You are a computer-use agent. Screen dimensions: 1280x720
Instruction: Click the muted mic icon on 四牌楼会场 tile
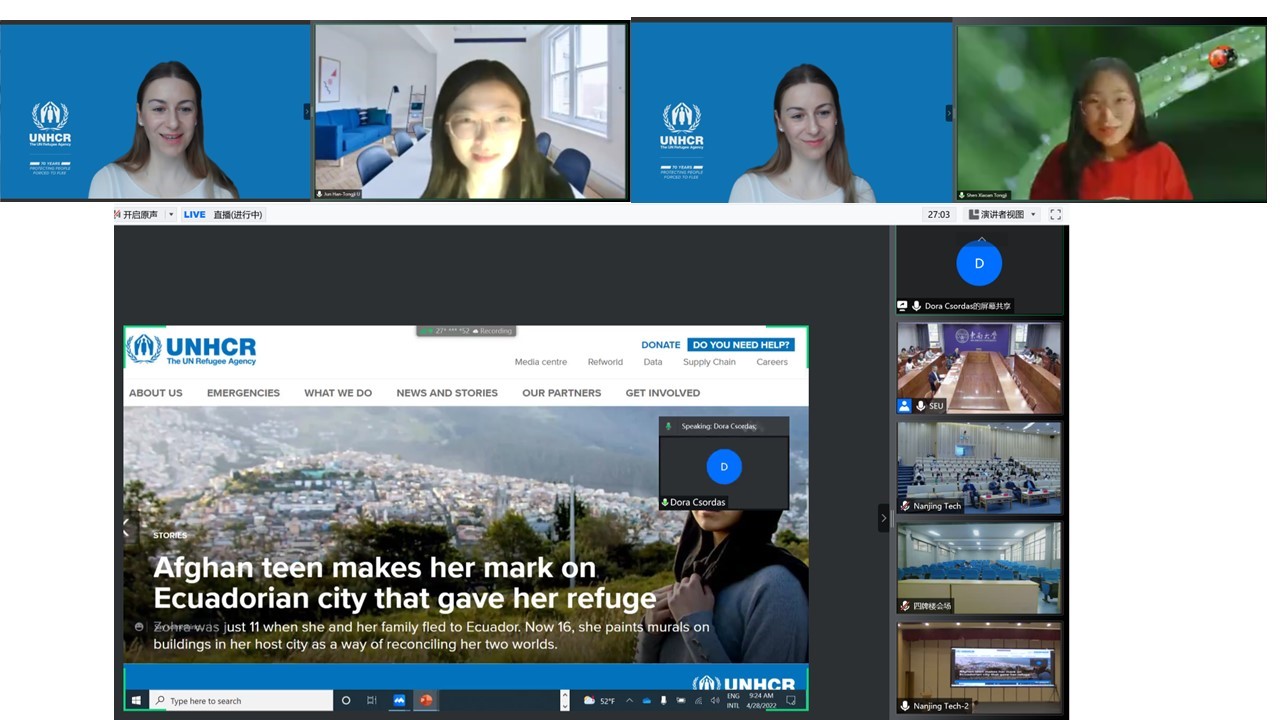[x=905, y=606]
